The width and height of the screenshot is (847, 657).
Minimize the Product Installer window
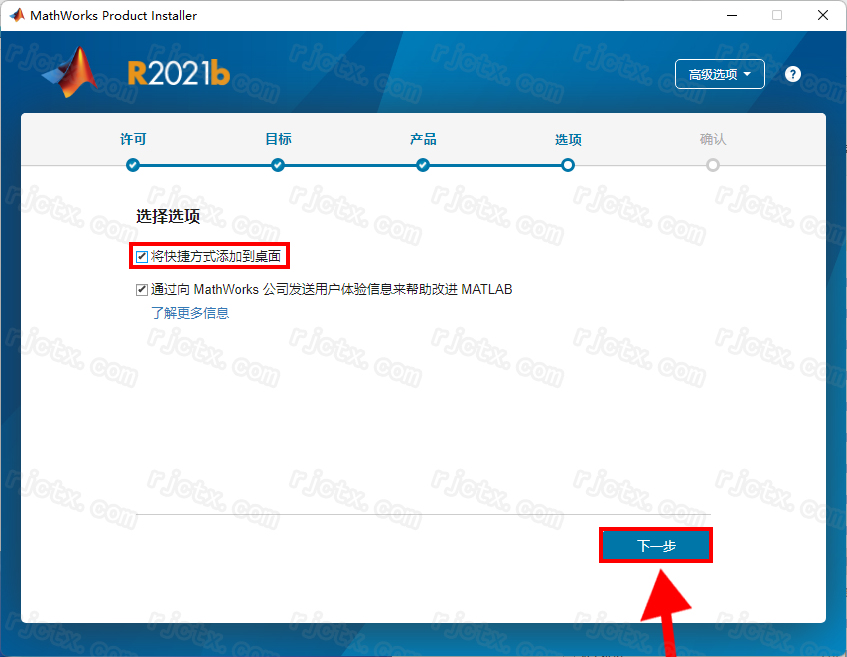[729, 15]
